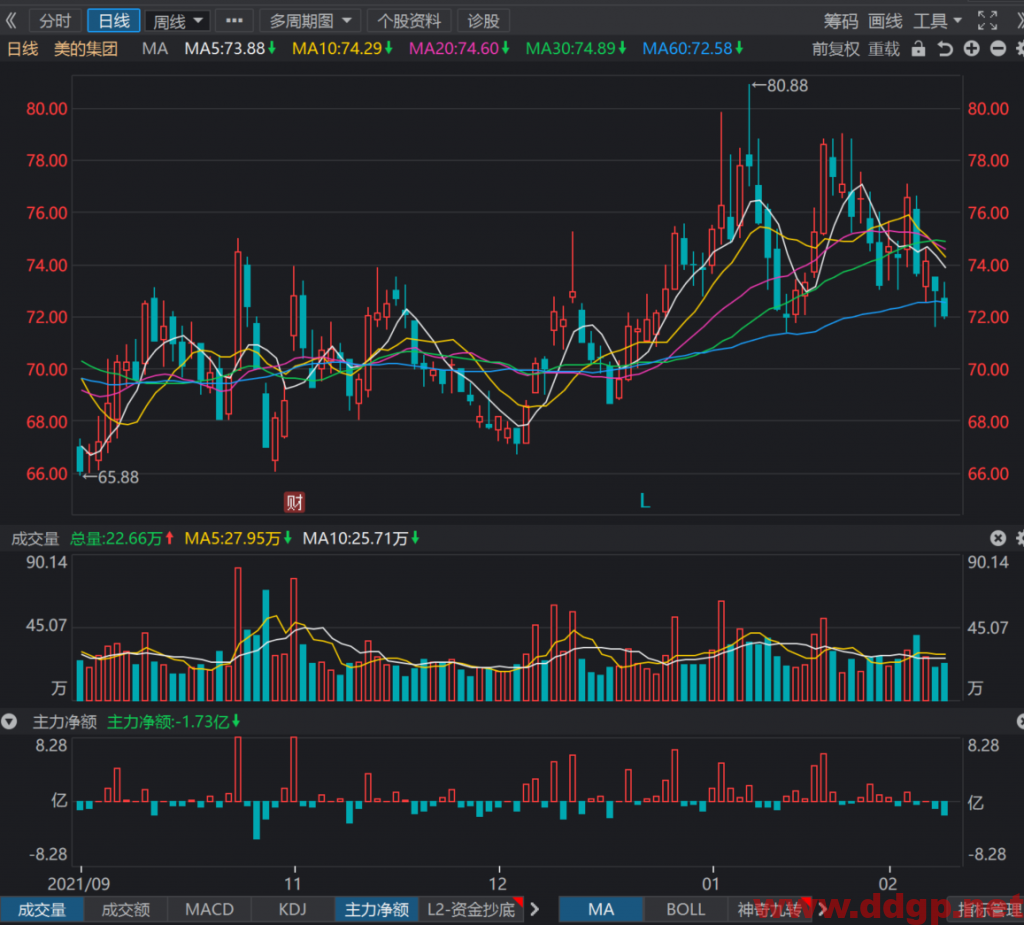The width and height of the screenshot is (1024, 925).
Task: Click the 65.88 low price label
Action: point(118,478)
